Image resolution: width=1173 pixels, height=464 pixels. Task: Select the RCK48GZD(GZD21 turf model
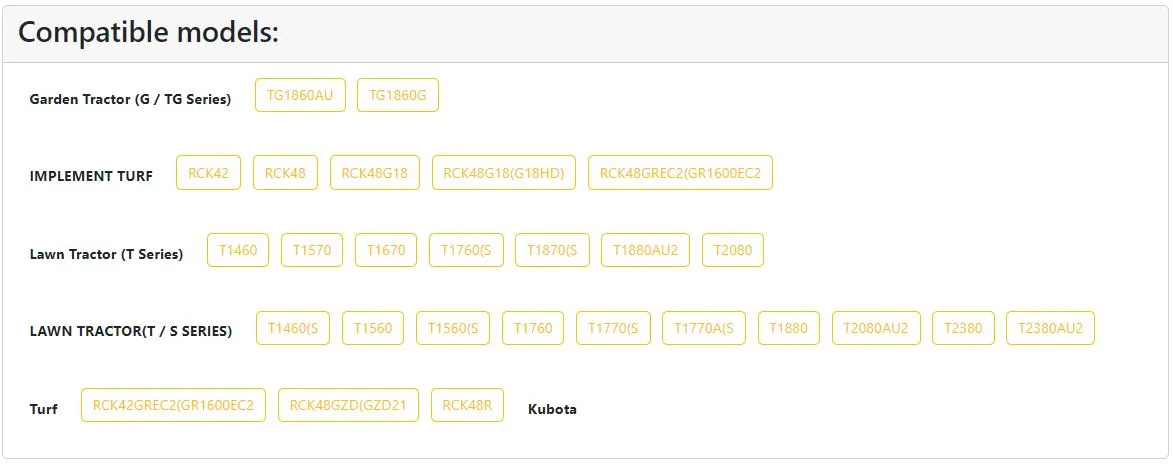[348, 405]
